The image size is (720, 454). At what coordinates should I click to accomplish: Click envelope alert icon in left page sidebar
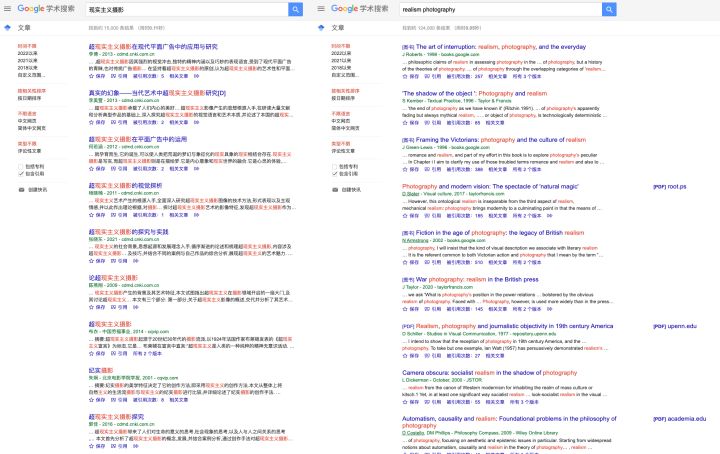21,190
